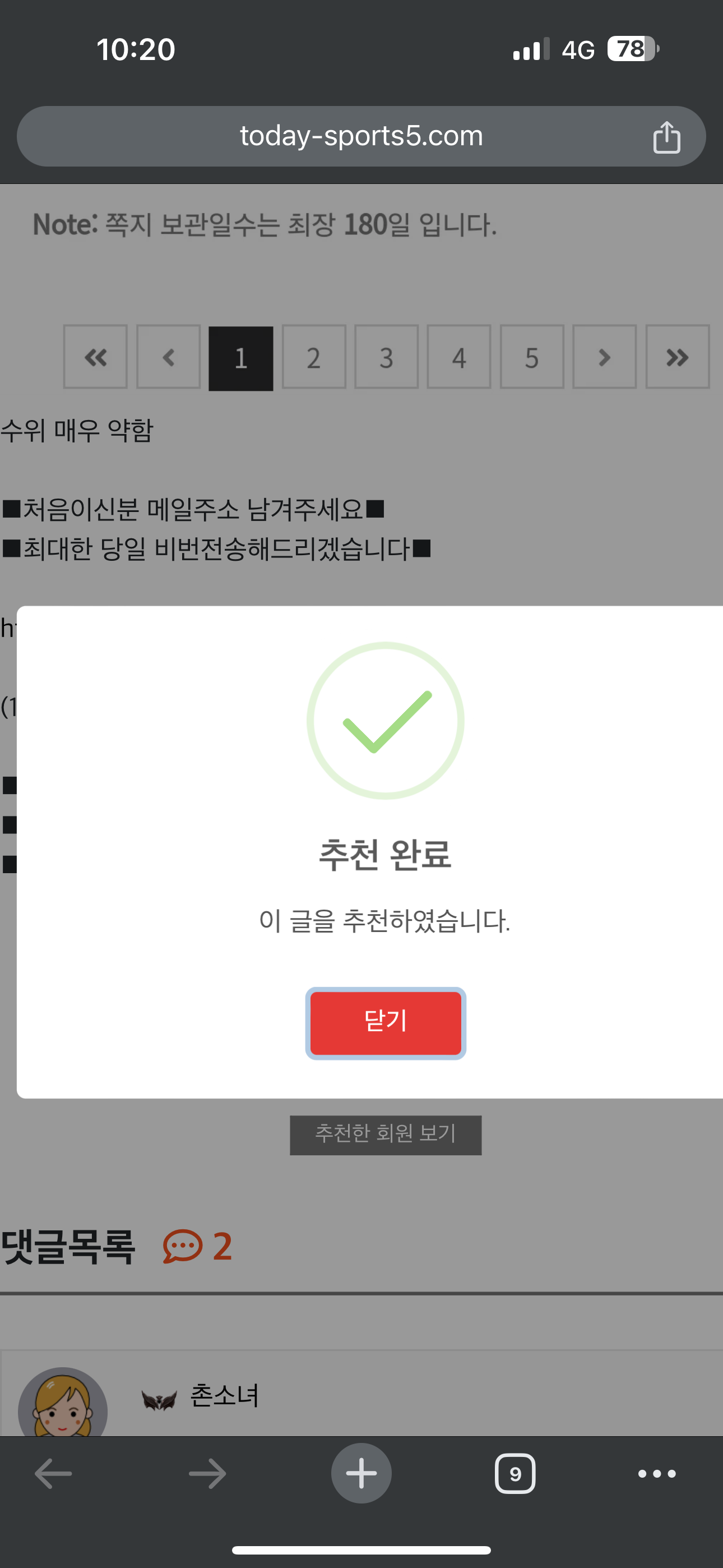This screenshot has width=723, height=1568.
Task: Tap the share icon in address bar
Action: 666,136
